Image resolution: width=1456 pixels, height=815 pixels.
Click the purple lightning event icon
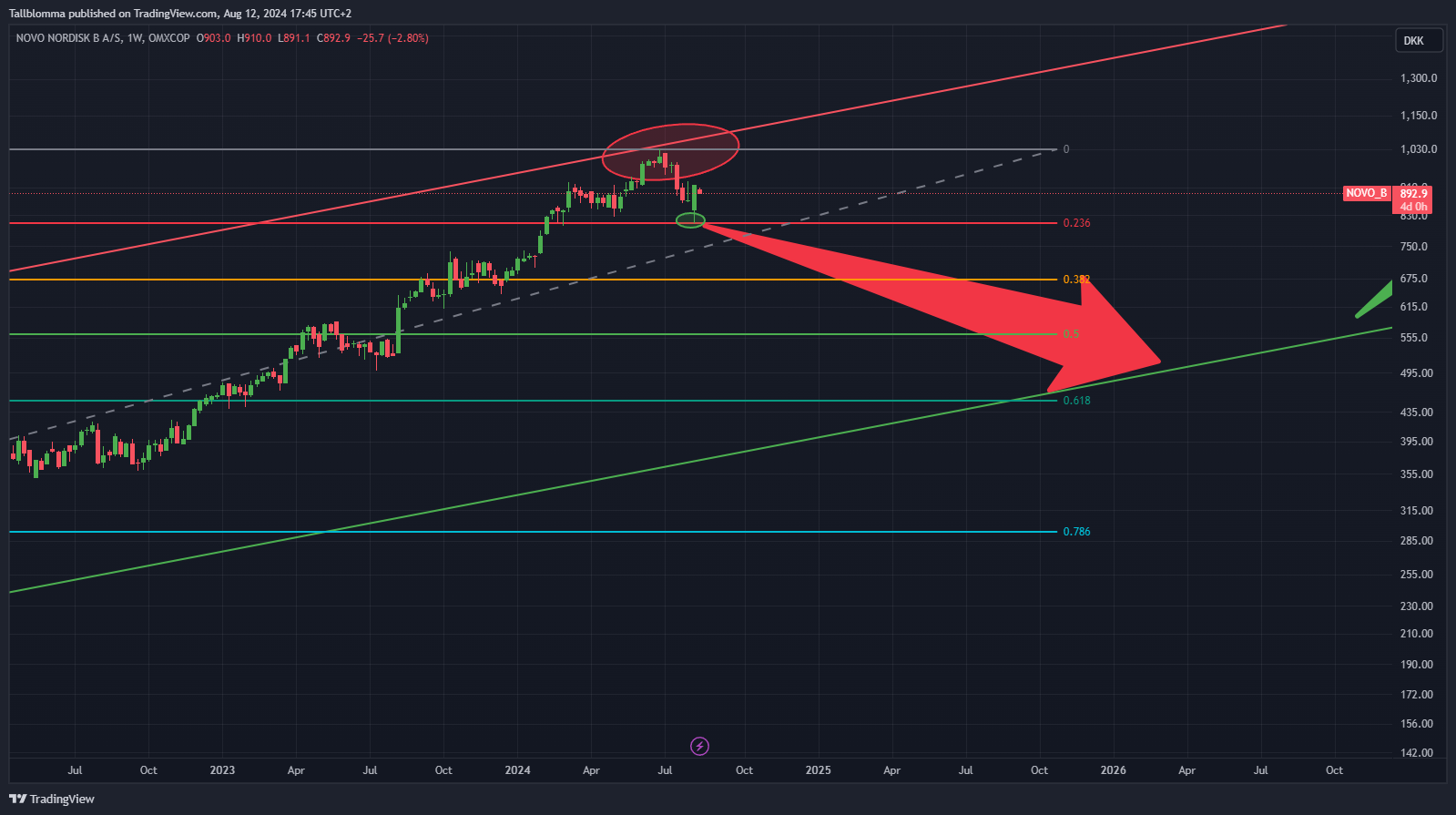click(699, 746)
